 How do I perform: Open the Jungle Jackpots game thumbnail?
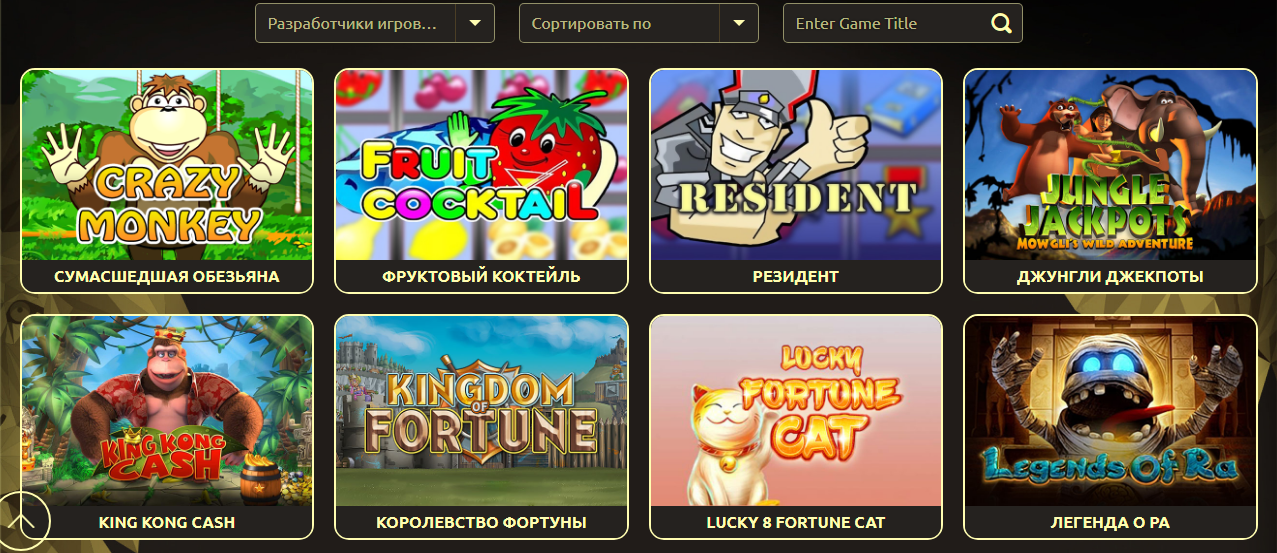[x=1110, y=165]
